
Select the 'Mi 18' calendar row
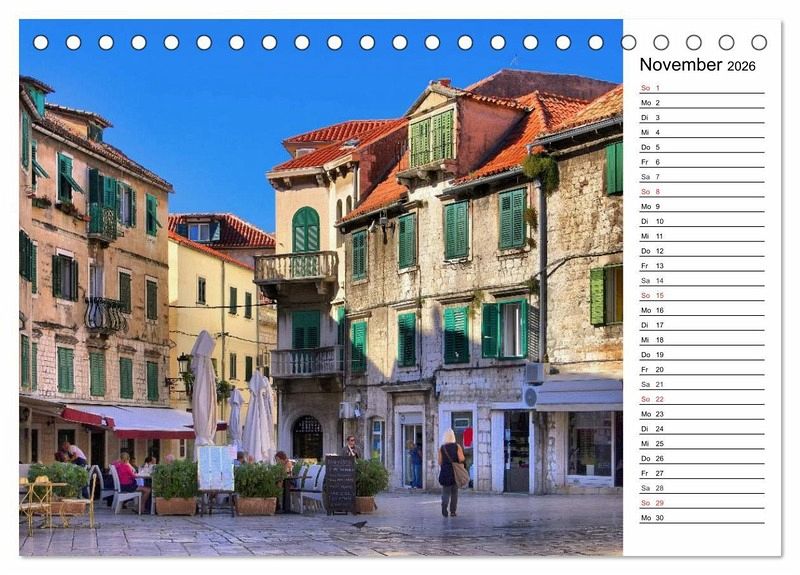(702, 339)
